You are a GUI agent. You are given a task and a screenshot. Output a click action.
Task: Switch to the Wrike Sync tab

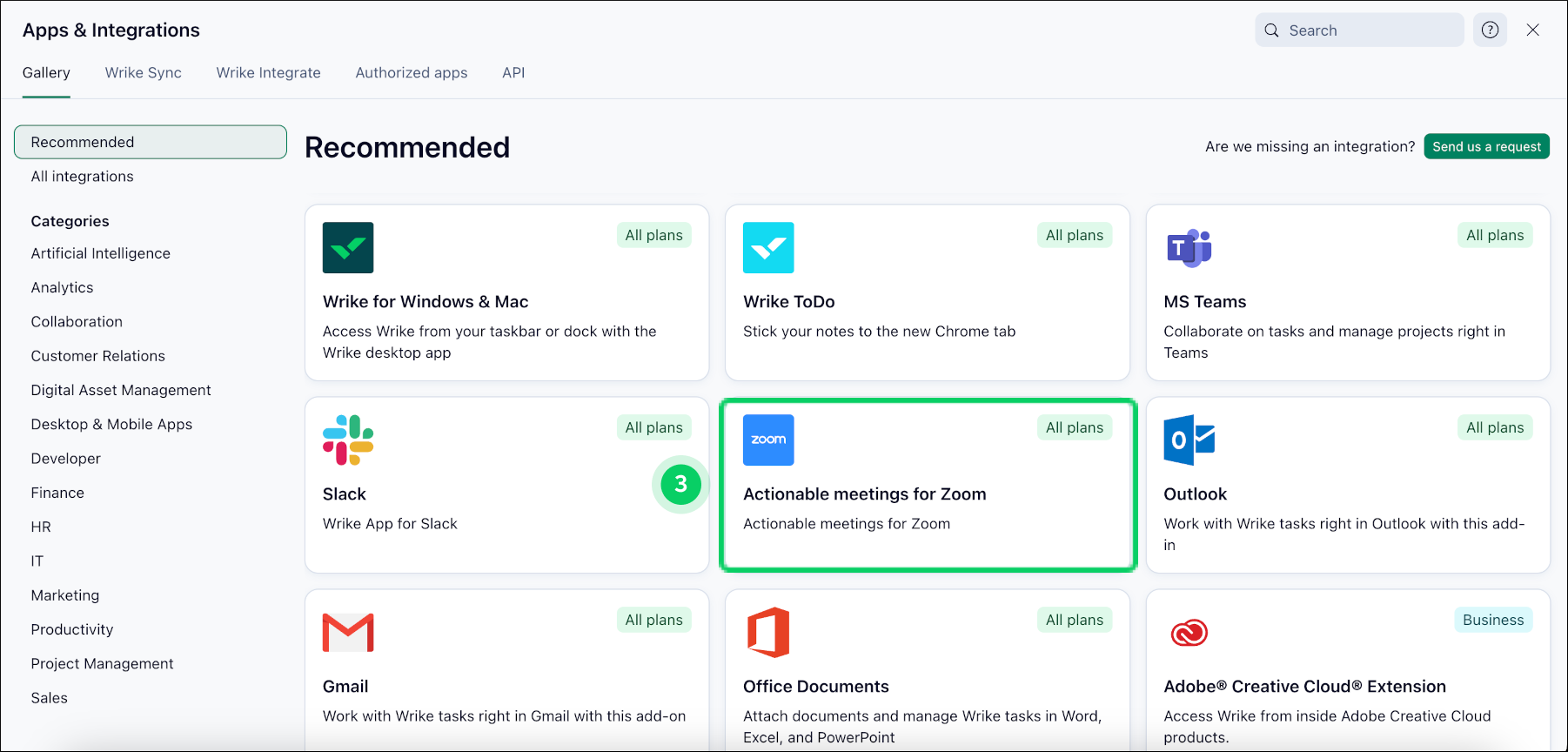coord(144,73)
